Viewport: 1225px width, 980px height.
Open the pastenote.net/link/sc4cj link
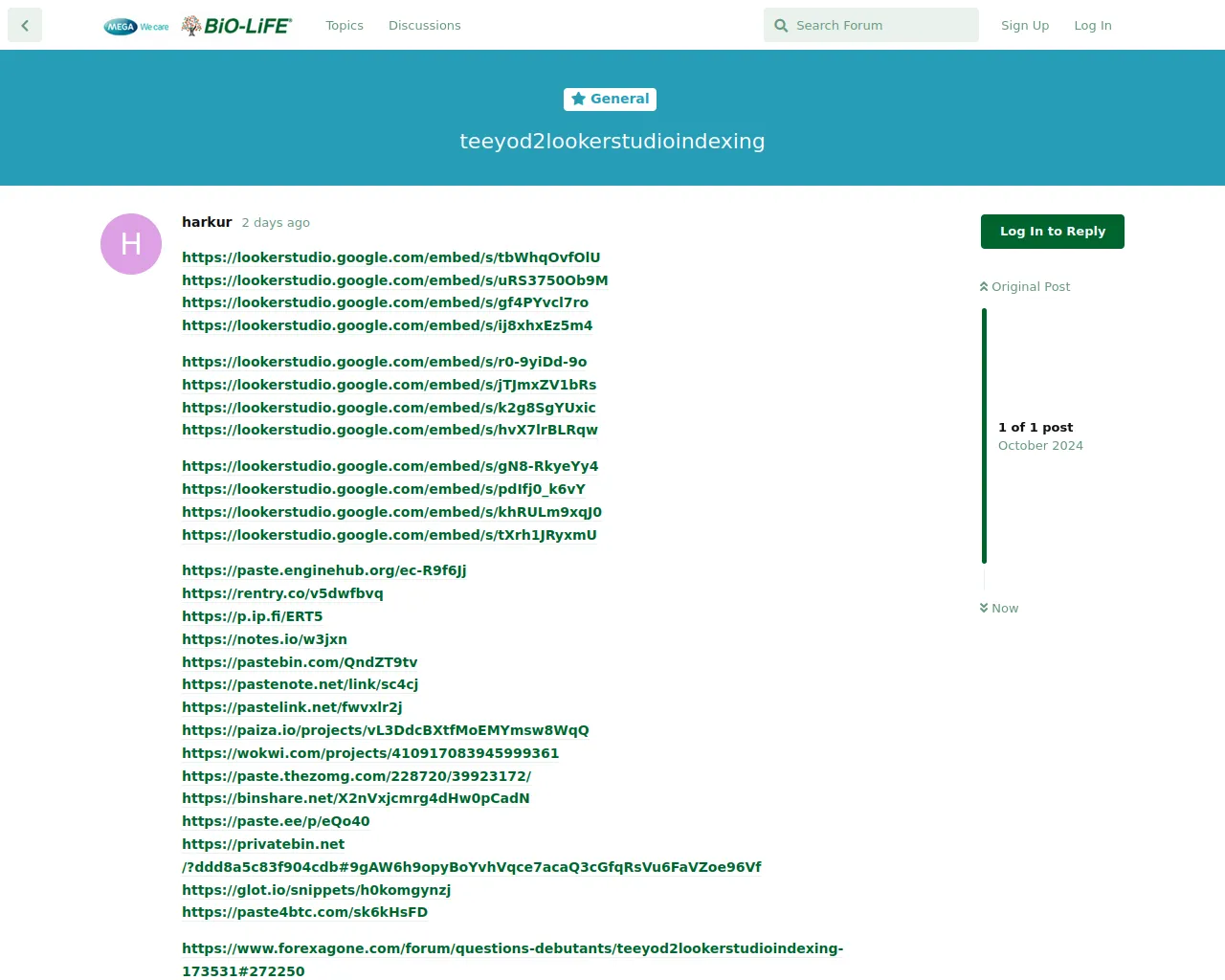pyautogui.click(x=301, y=684)
